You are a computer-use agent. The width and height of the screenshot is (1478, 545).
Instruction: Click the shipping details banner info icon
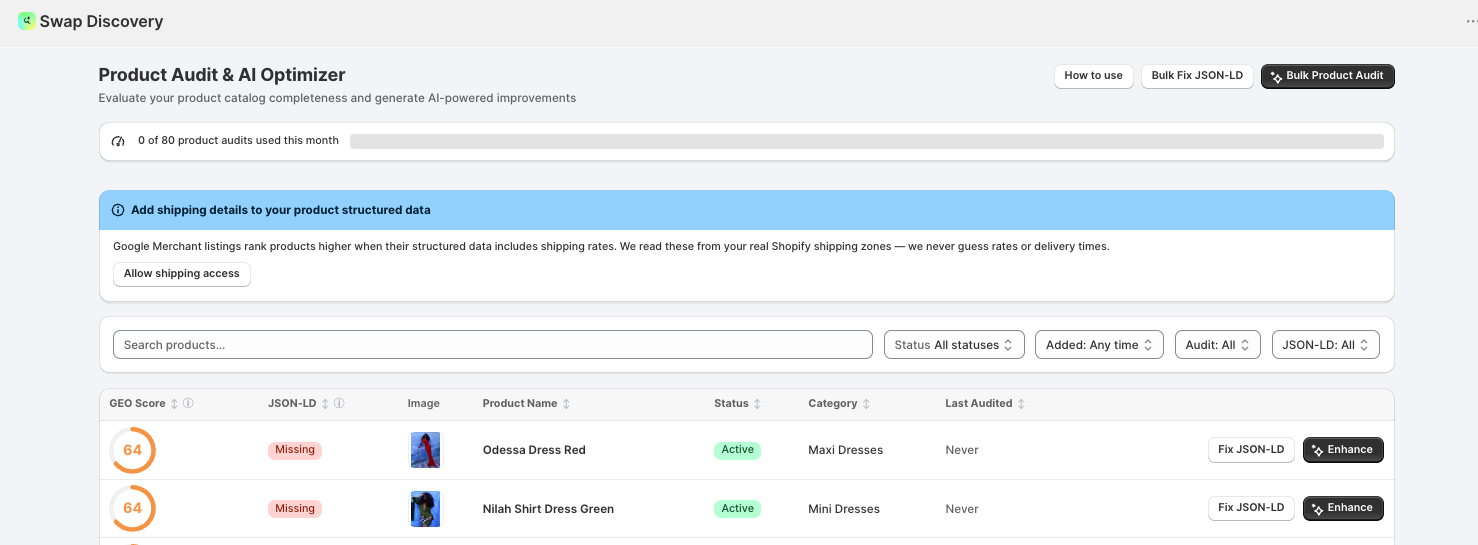tap(118, 210)
